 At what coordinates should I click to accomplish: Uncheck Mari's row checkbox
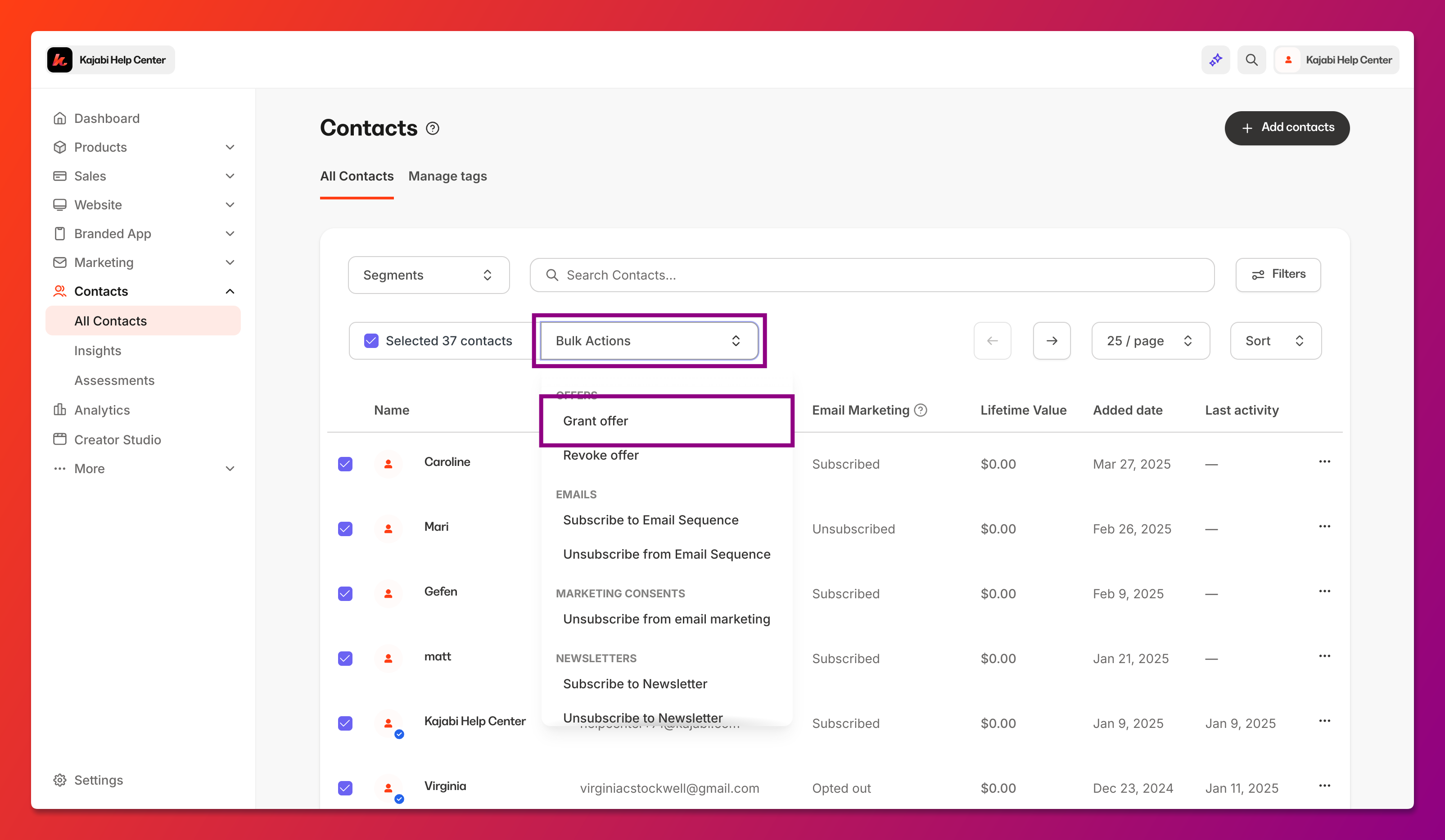pos(345,528)
